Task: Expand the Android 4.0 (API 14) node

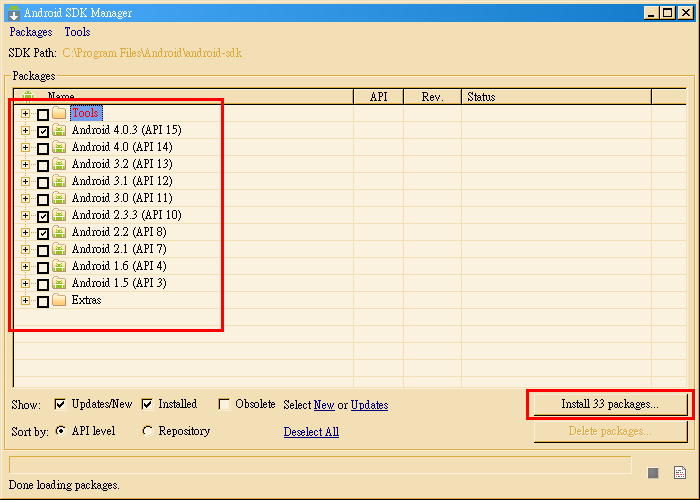Action: pos(25,147)
